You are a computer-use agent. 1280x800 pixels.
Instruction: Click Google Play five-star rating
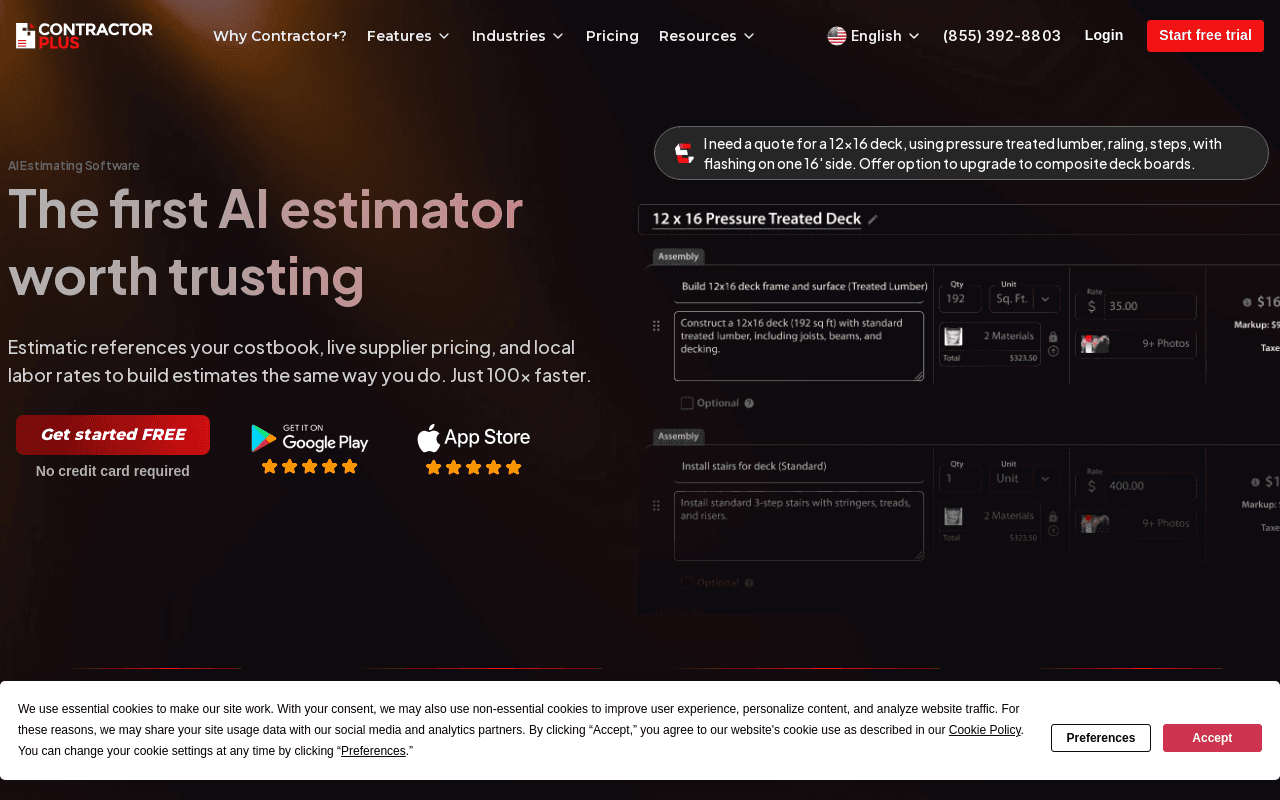(310, 467)
